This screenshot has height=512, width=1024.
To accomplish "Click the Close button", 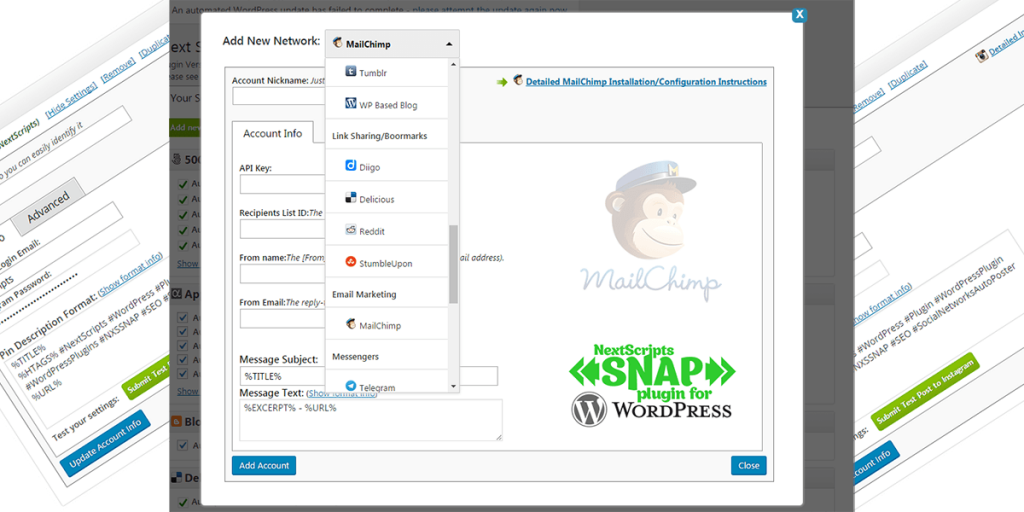I will click(748, 466).
